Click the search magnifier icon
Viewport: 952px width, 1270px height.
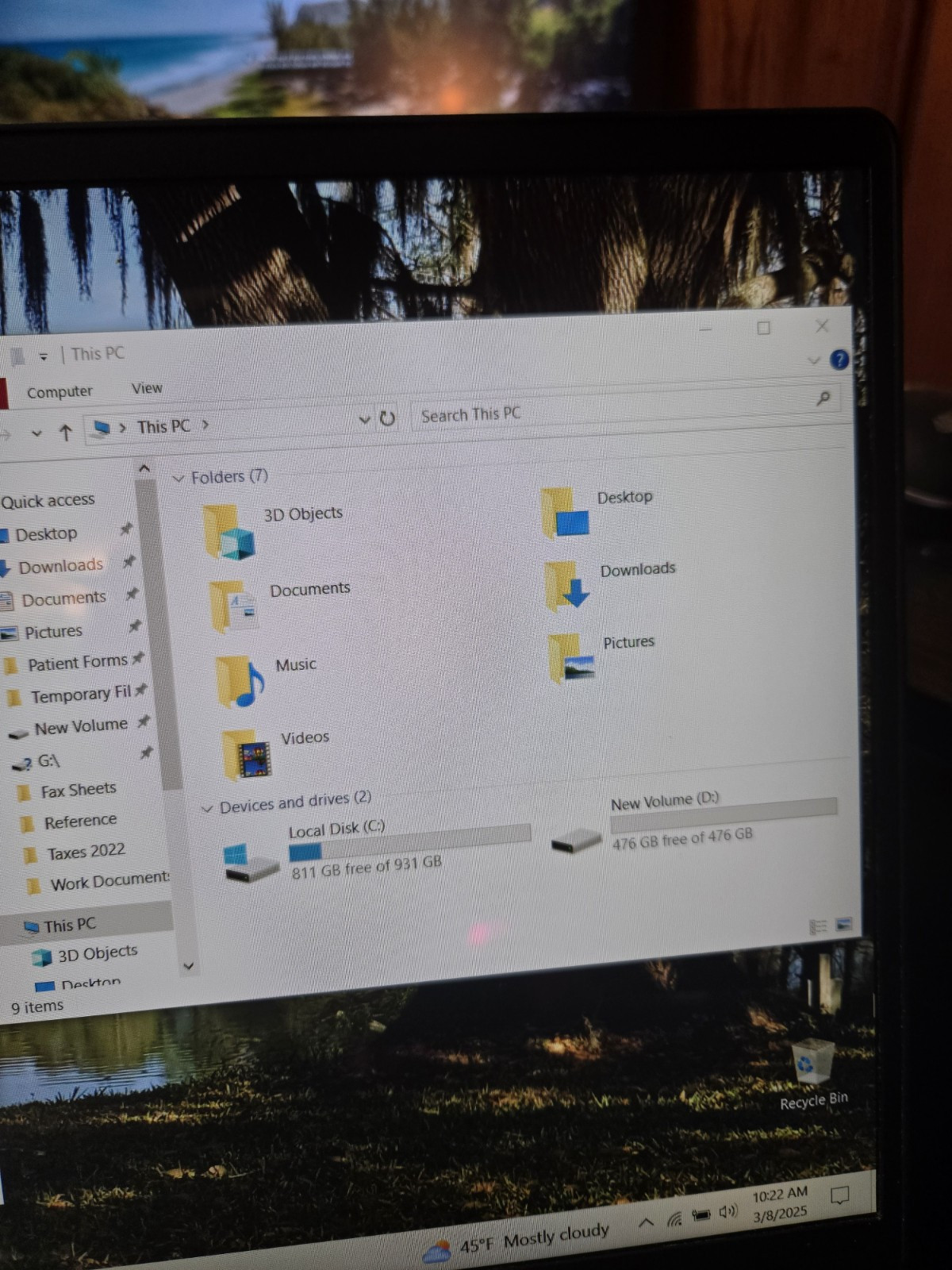(823, 398)
